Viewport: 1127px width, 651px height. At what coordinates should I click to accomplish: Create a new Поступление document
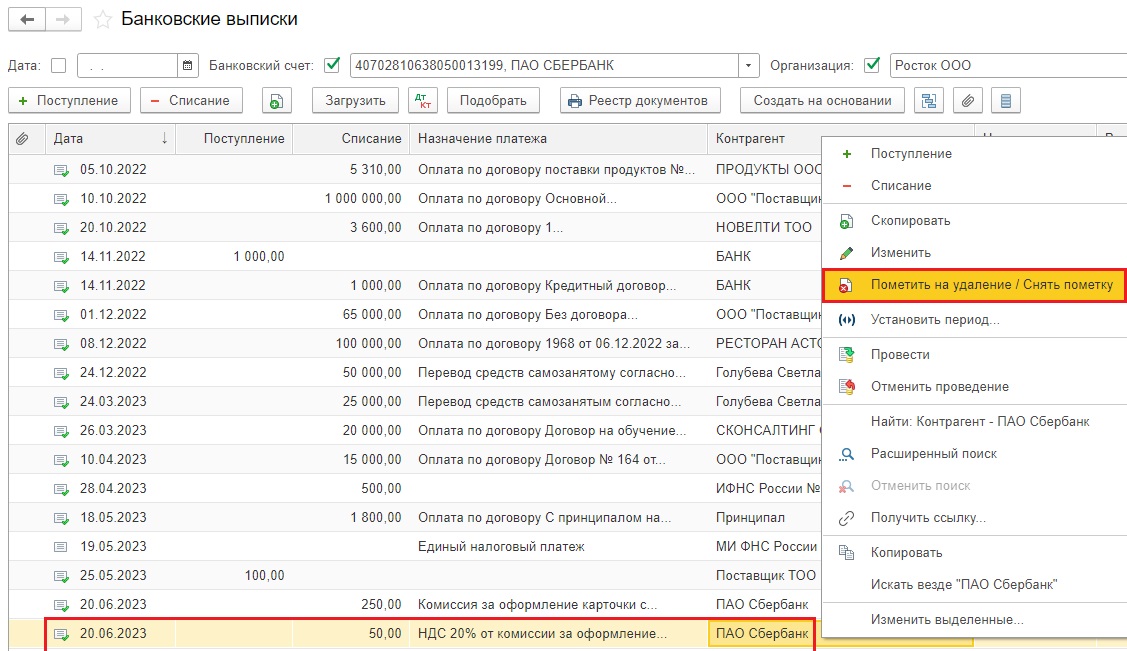coord(70,101)
